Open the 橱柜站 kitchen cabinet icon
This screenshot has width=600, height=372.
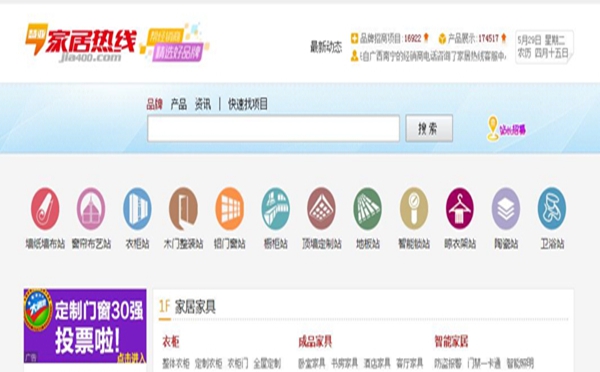[276, 209]
